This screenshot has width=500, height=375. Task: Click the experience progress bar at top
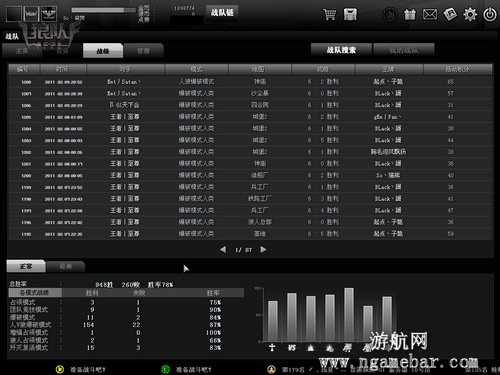pos(103,10)
